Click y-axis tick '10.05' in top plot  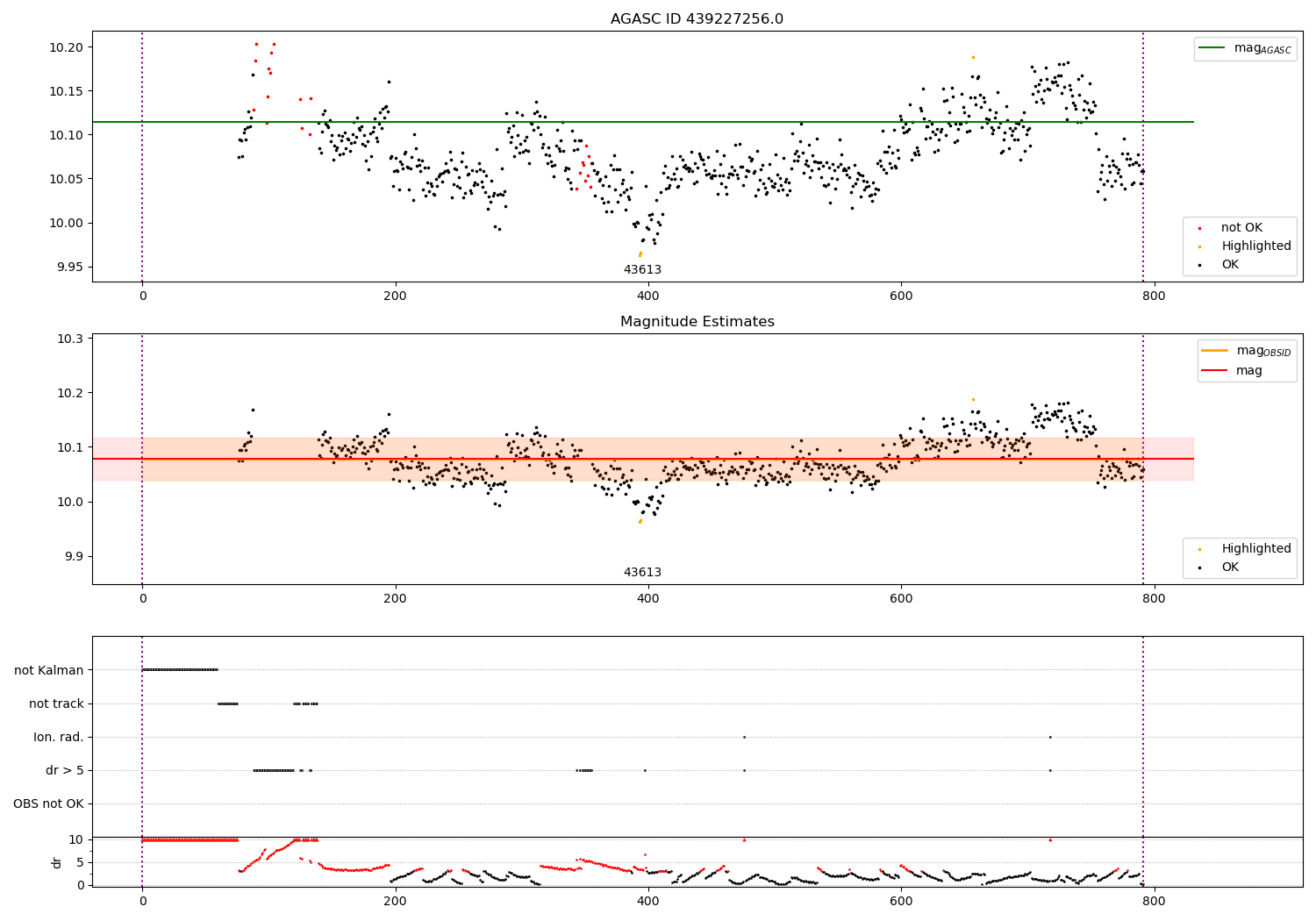tap(67, 179)
